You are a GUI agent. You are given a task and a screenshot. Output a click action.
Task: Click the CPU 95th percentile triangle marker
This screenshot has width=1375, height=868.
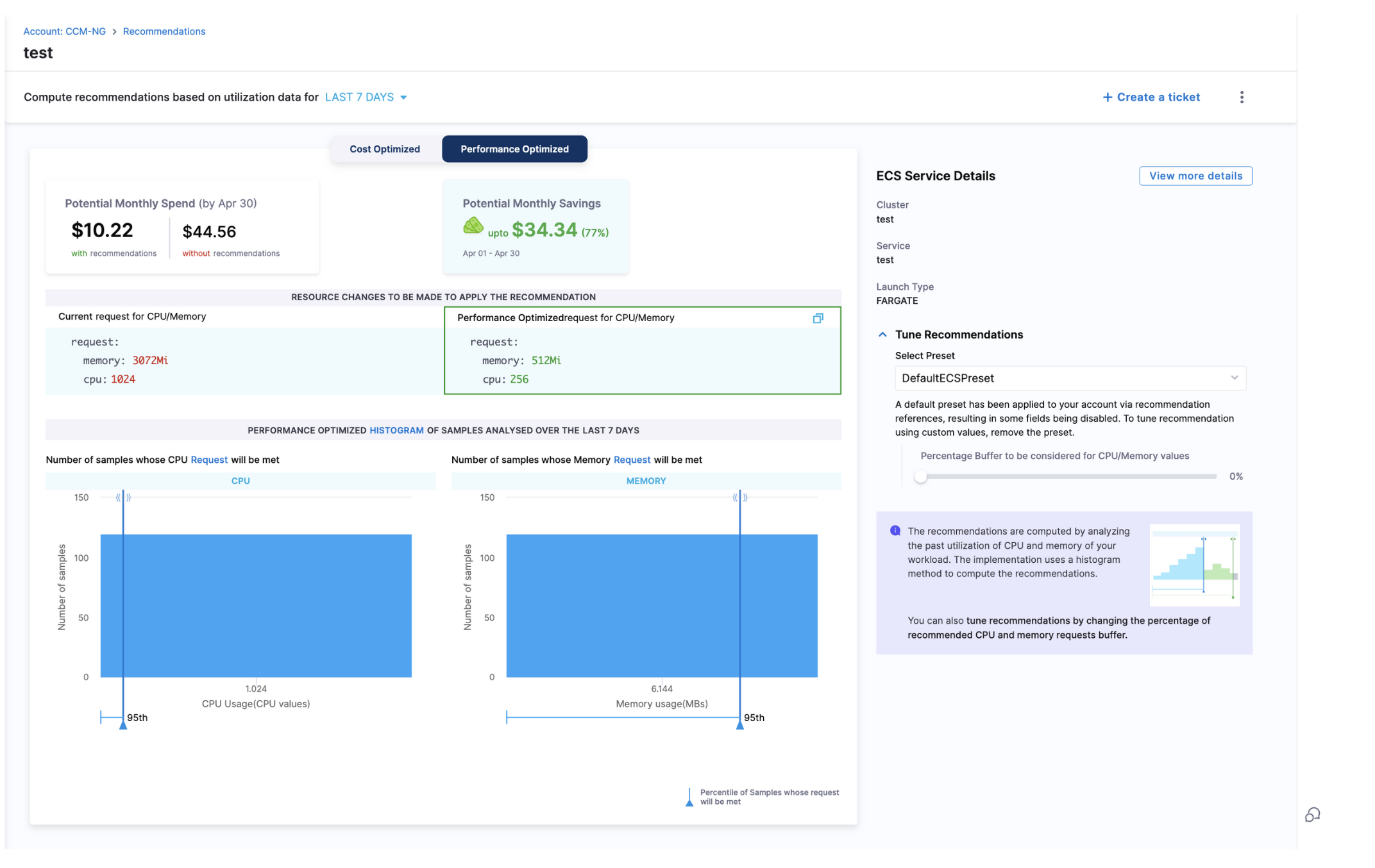click(123, 724)
